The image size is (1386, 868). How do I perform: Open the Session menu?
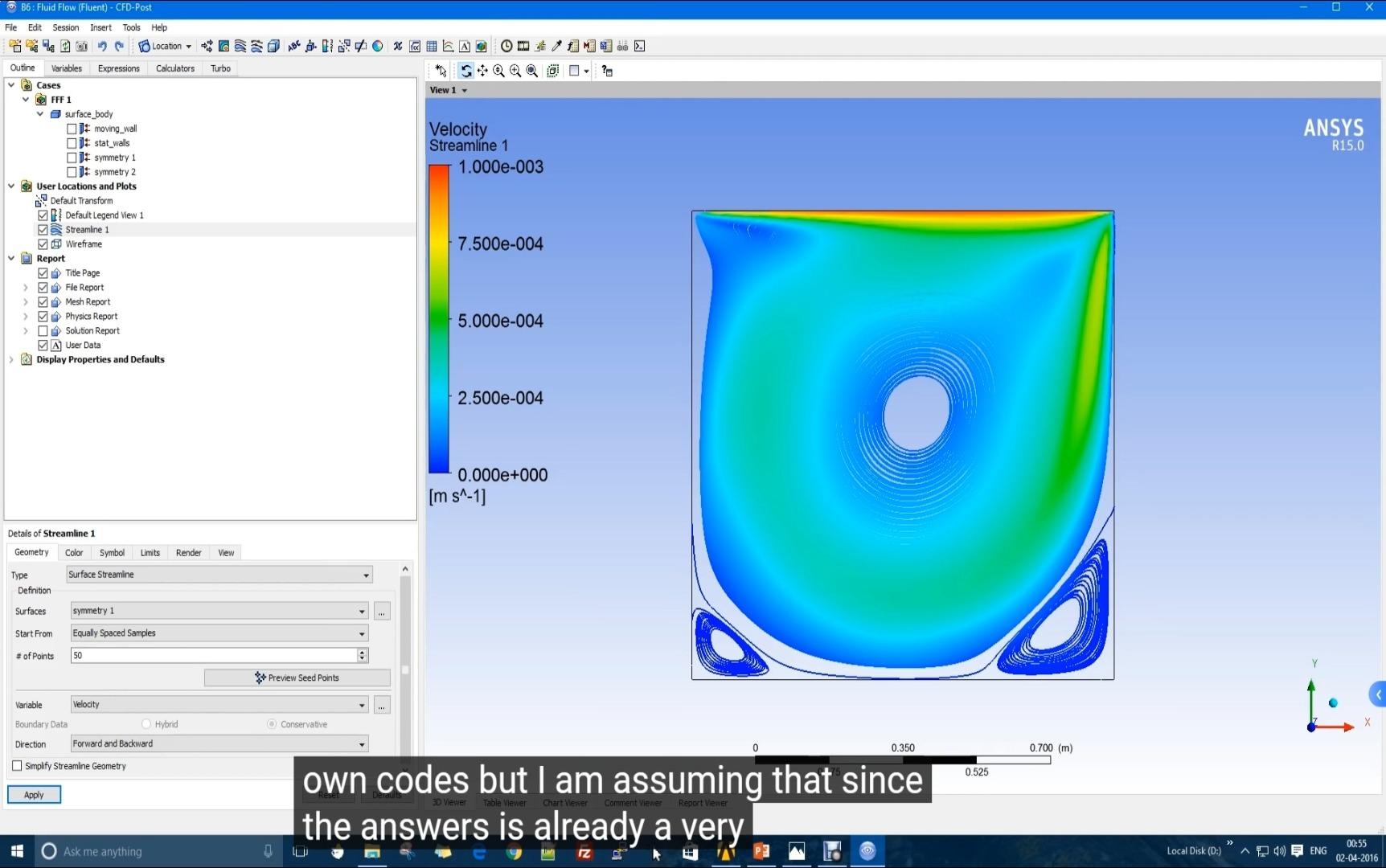65,27
